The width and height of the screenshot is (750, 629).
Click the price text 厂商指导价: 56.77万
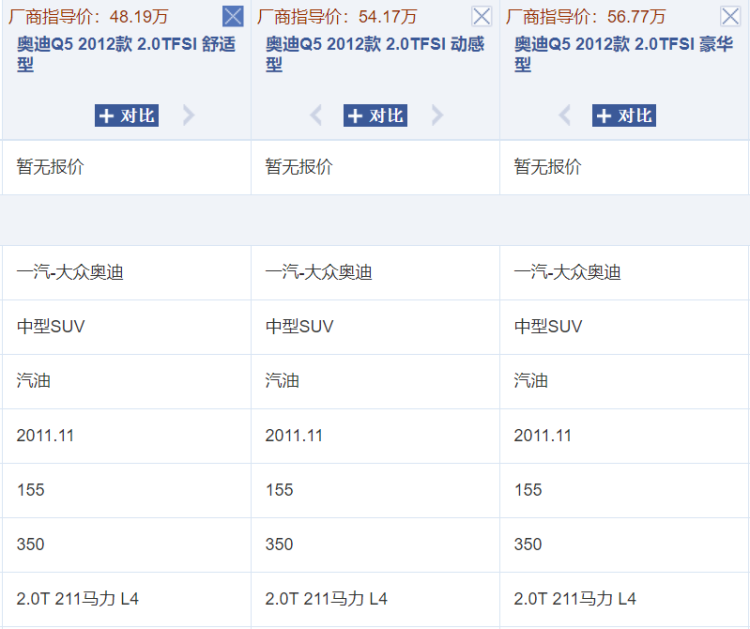coord(585,17)
